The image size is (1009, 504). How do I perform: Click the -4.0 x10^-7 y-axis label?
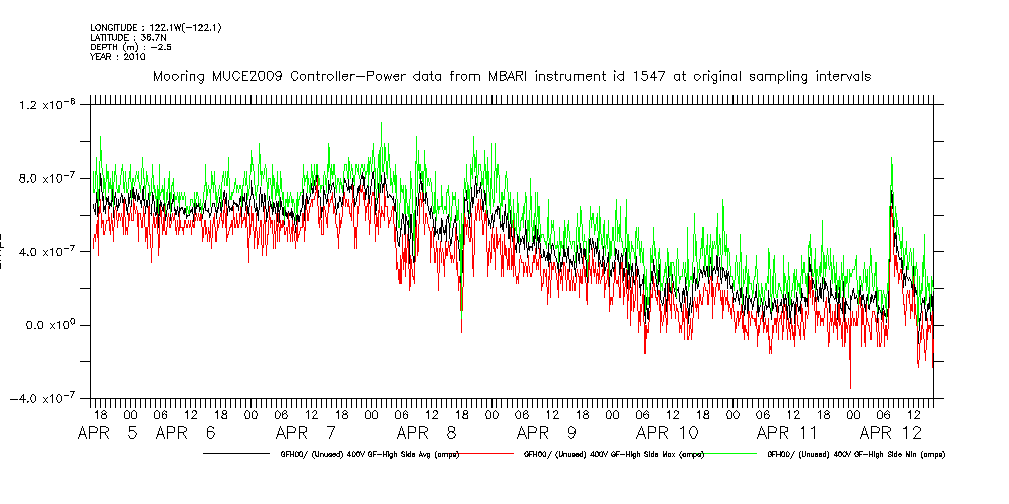pos(46,398)
